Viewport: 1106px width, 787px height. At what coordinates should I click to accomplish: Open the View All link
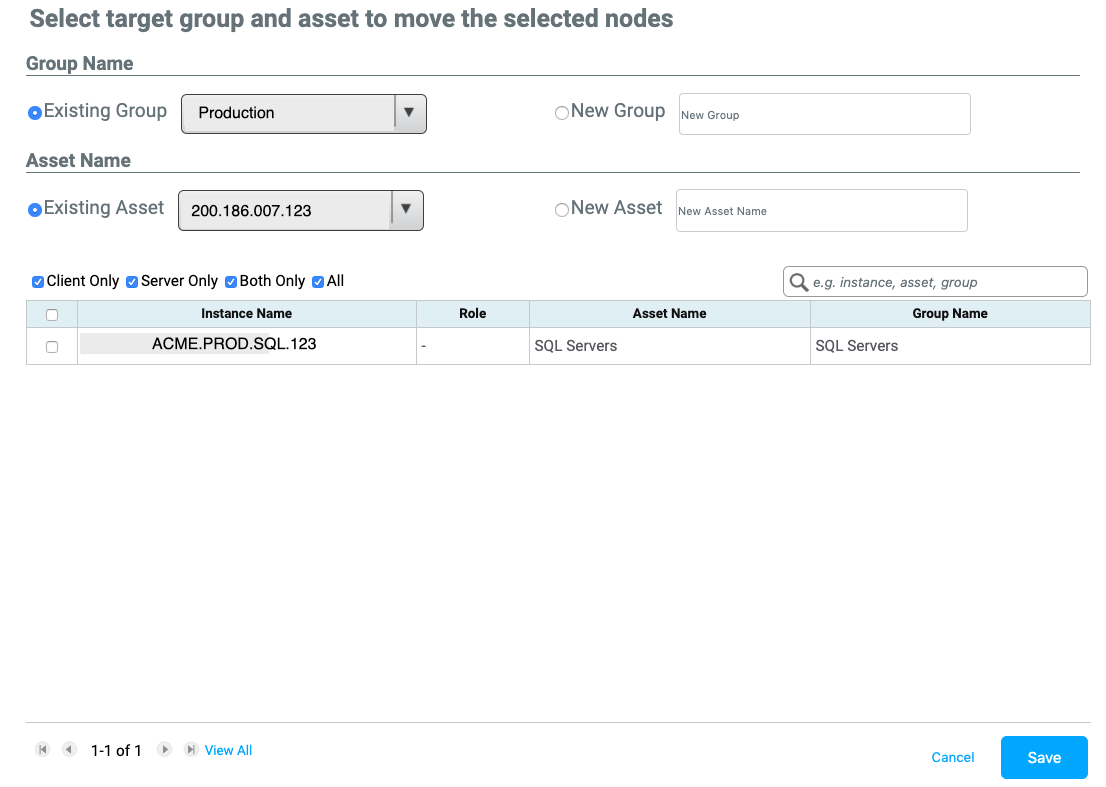[x=228, y=750]
